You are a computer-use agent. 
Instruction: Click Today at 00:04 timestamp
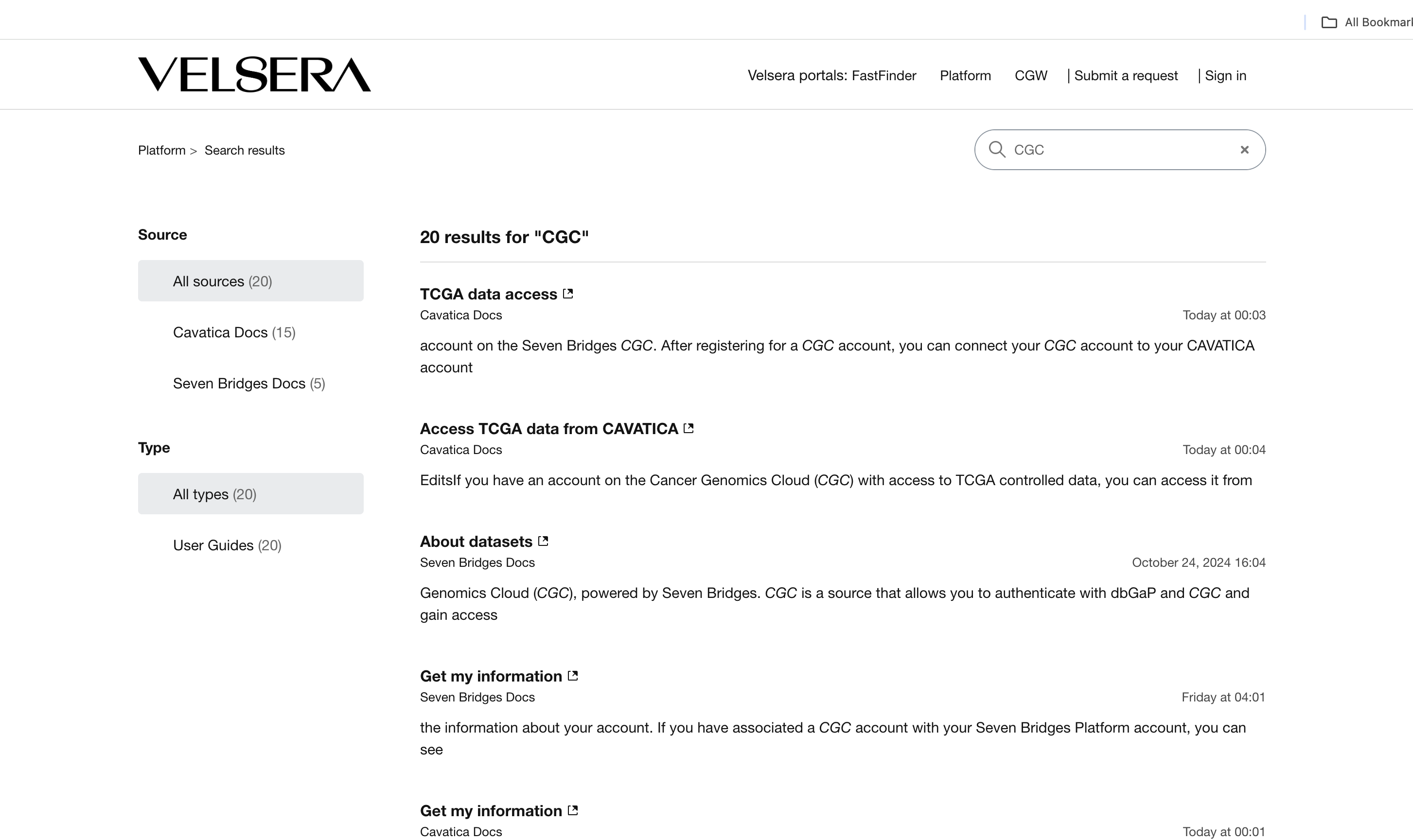(1224, 450)
